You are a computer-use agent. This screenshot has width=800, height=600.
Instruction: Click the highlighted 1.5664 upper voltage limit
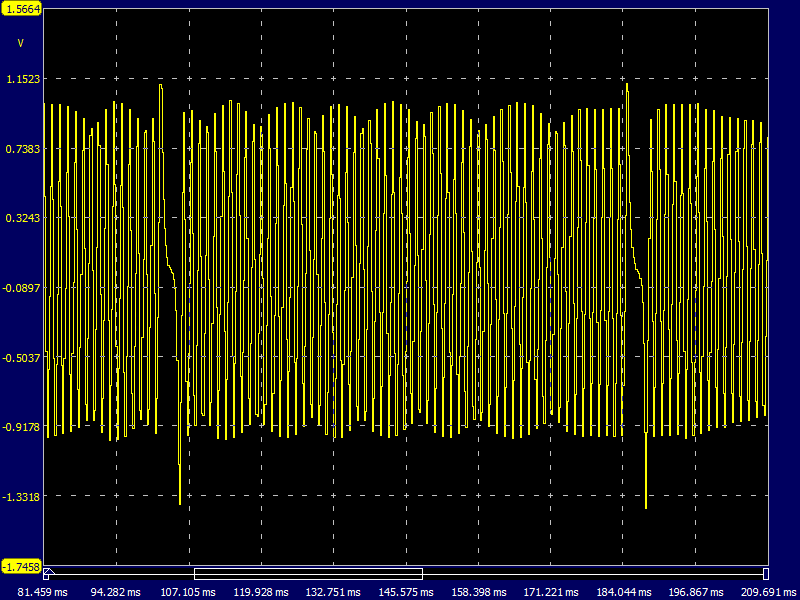coord(21,9)
